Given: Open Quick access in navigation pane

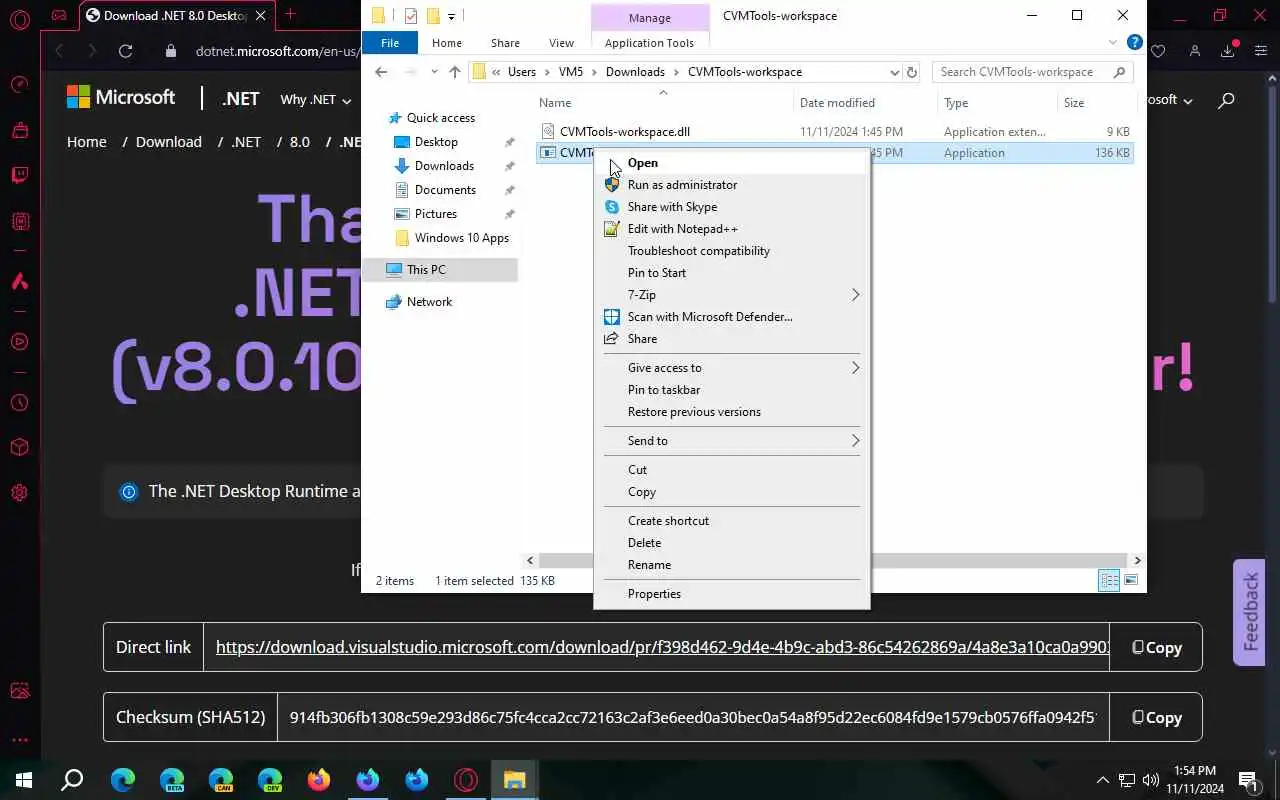Looking at the screenshot, I should [x=440, y=118].
